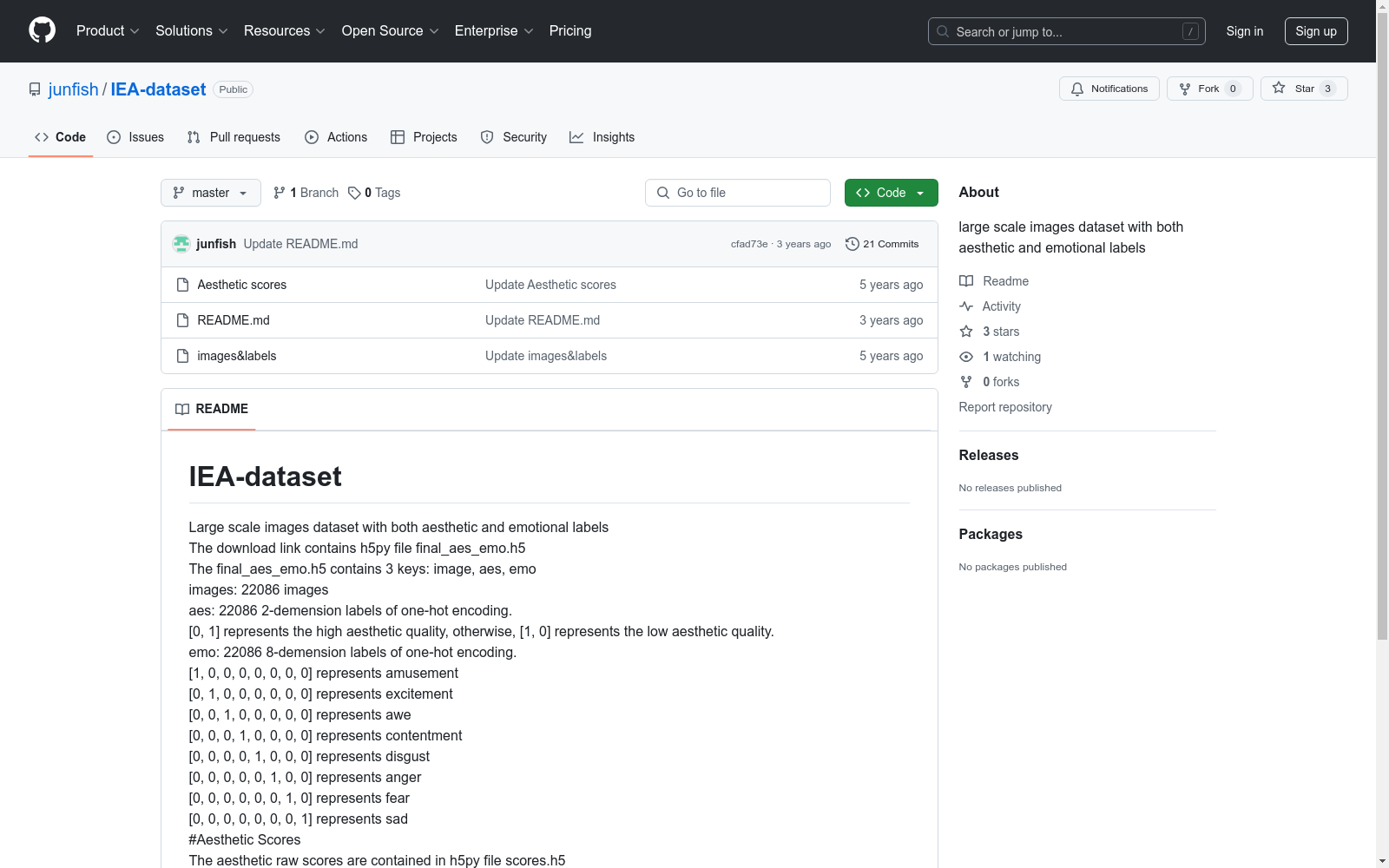Open commit cfad73e
1389x868 pixels.
click(x=749, y=244)
